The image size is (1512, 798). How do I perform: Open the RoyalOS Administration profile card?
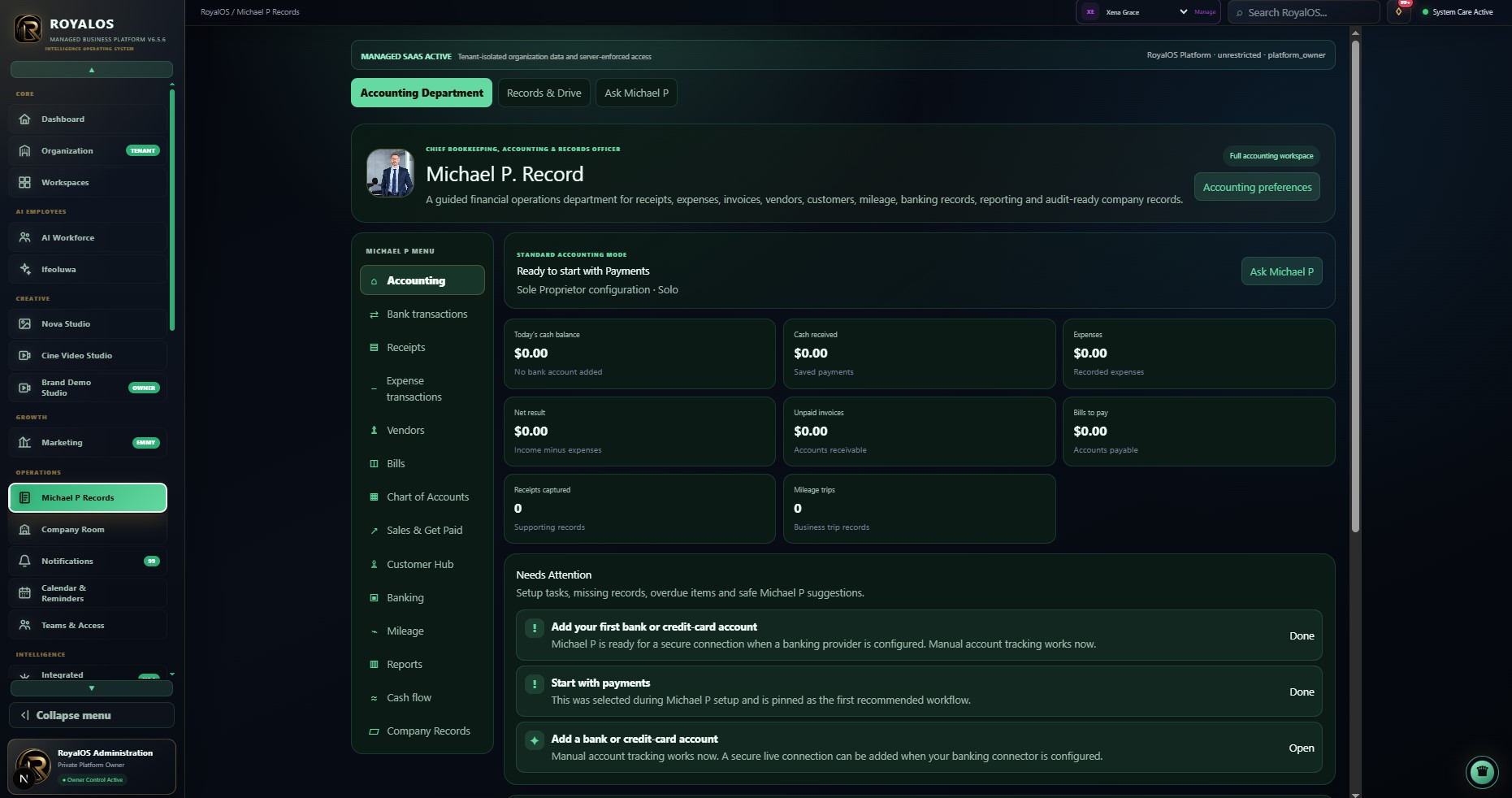click(x=92, y=766)
